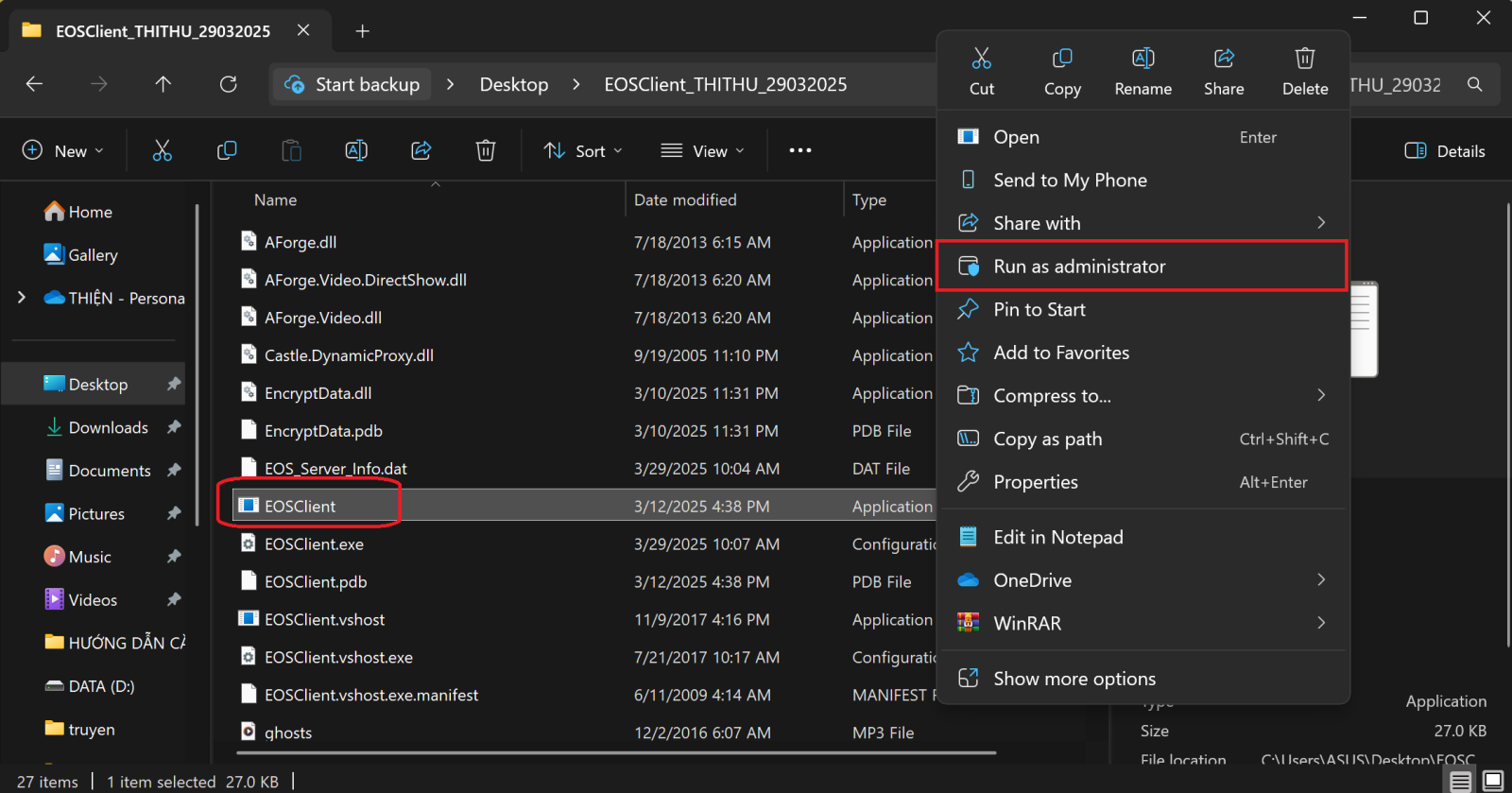Refresh the current folder
Viewport: 1512px width, 793px height.
[x=228, y=84]
